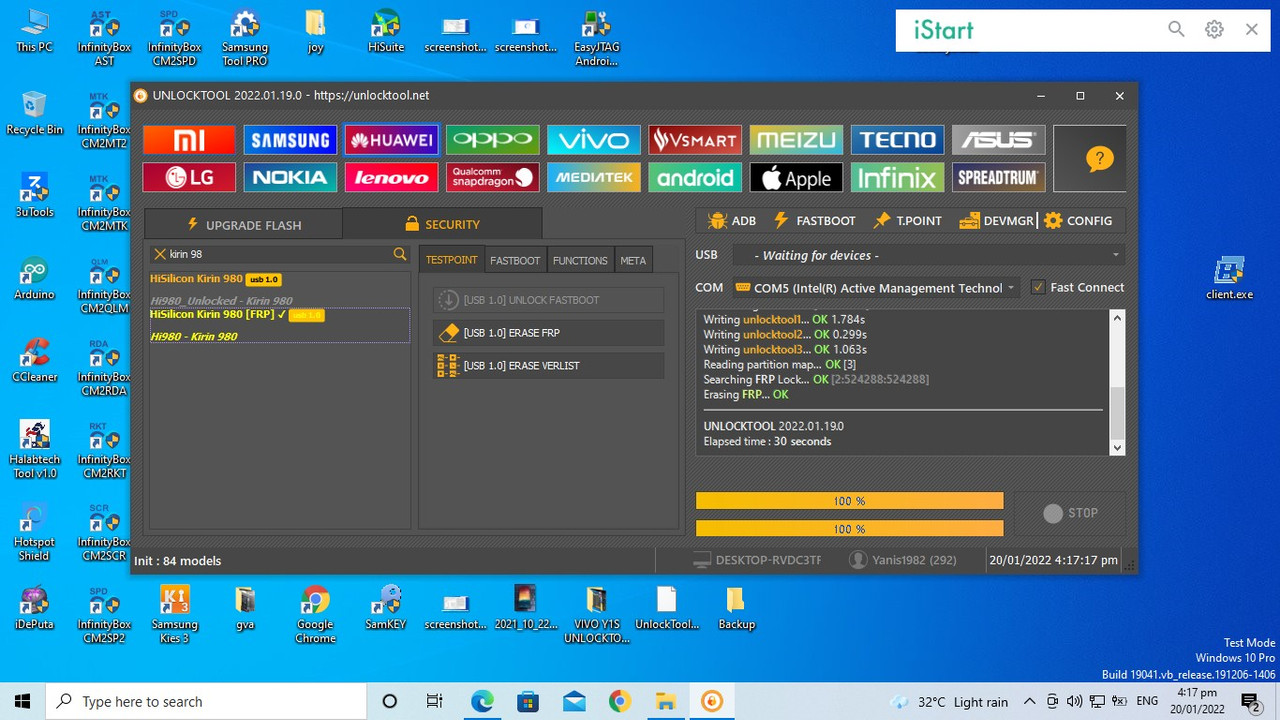Select the HiSuite desktop icon
This screenshot has width=1280, height=720.
(386, 33)
